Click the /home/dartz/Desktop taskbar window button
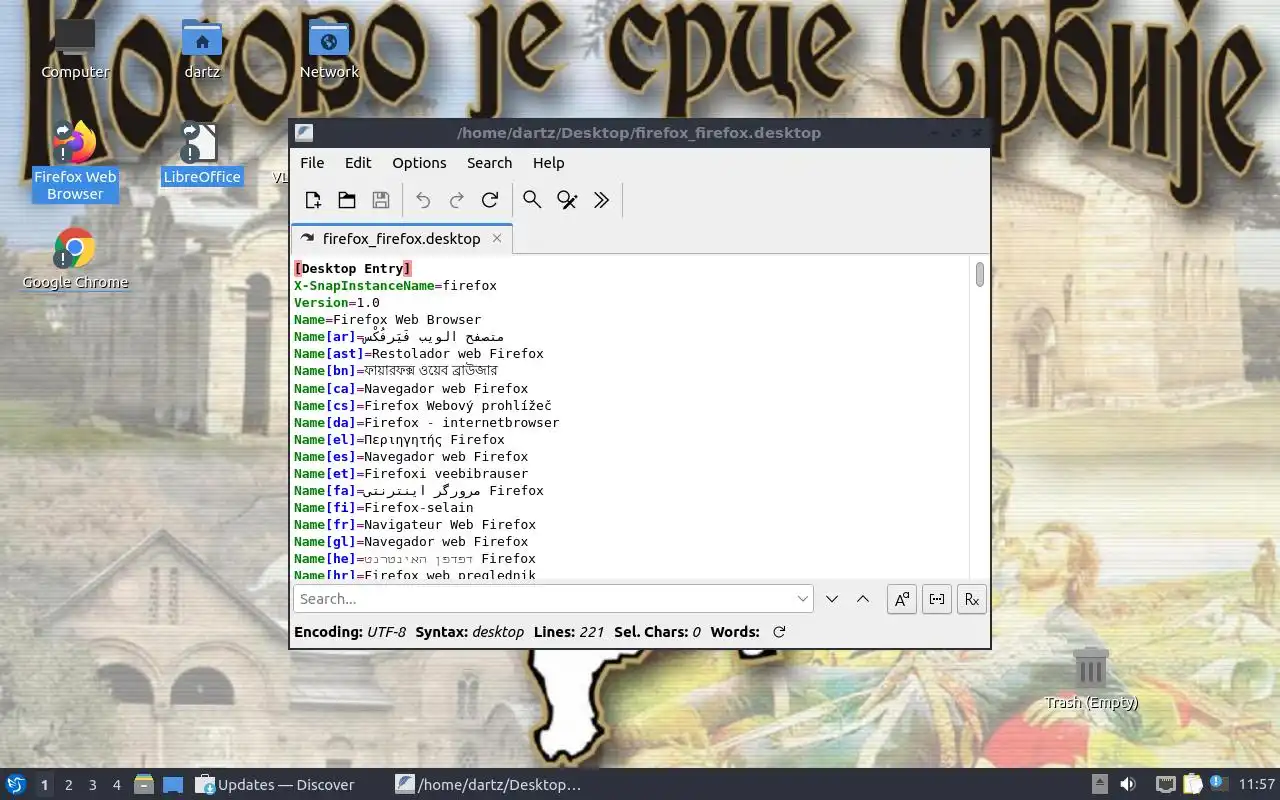The image size is (1280, 800). (490, 785)
